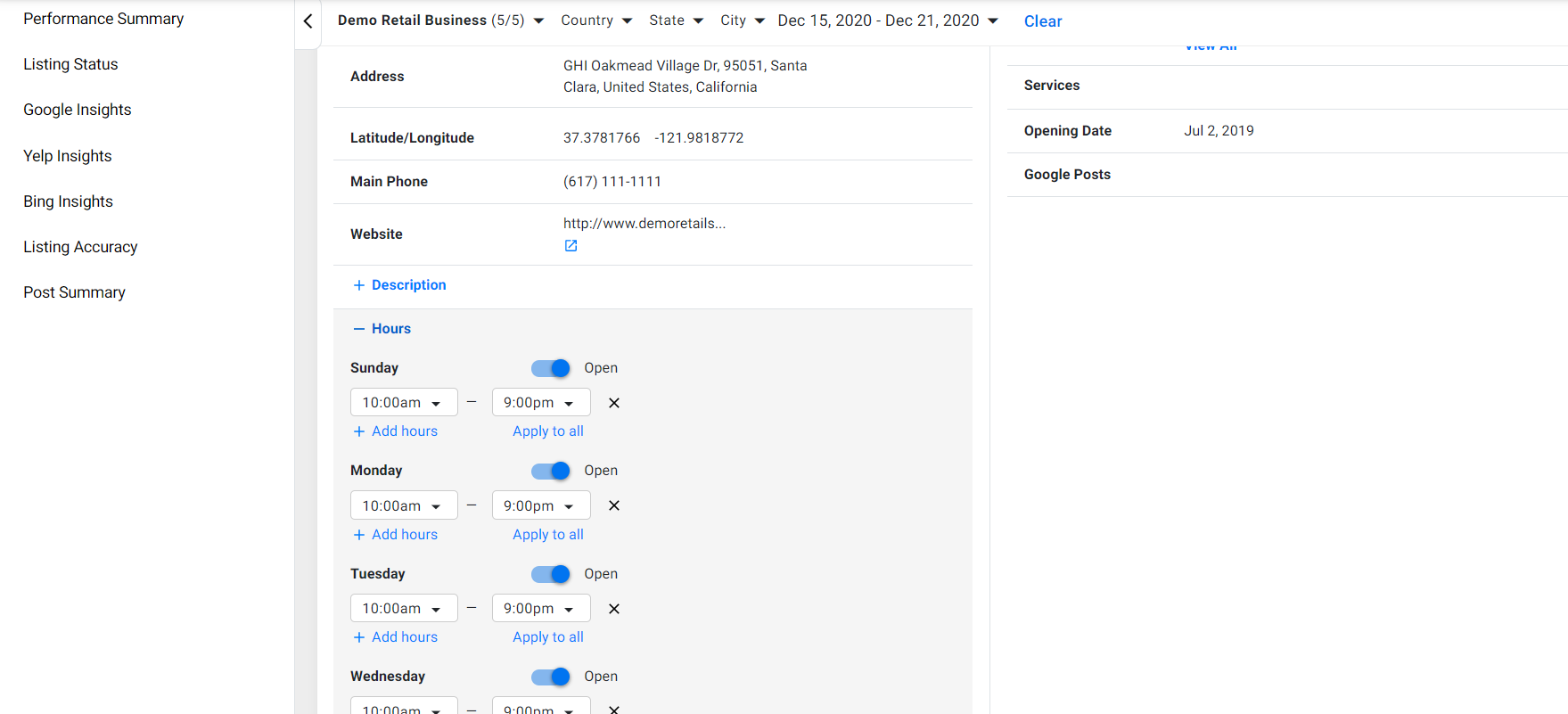Toggle Monday open switch
1568x714 pixels.
coord(551,471)
